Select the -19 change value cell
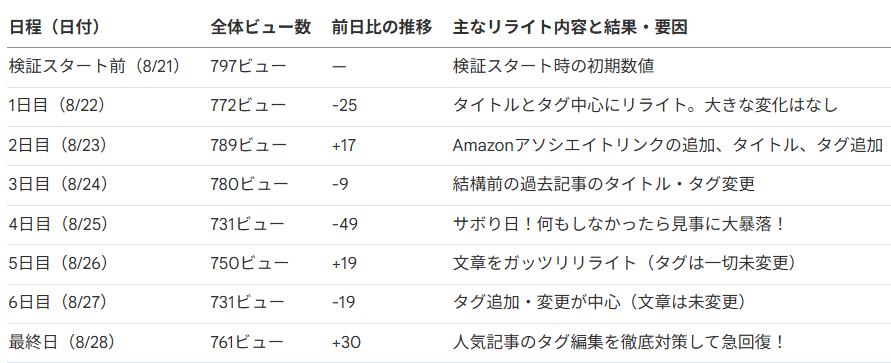The width and height of the screenshot is (891, 363). point(344,303)
